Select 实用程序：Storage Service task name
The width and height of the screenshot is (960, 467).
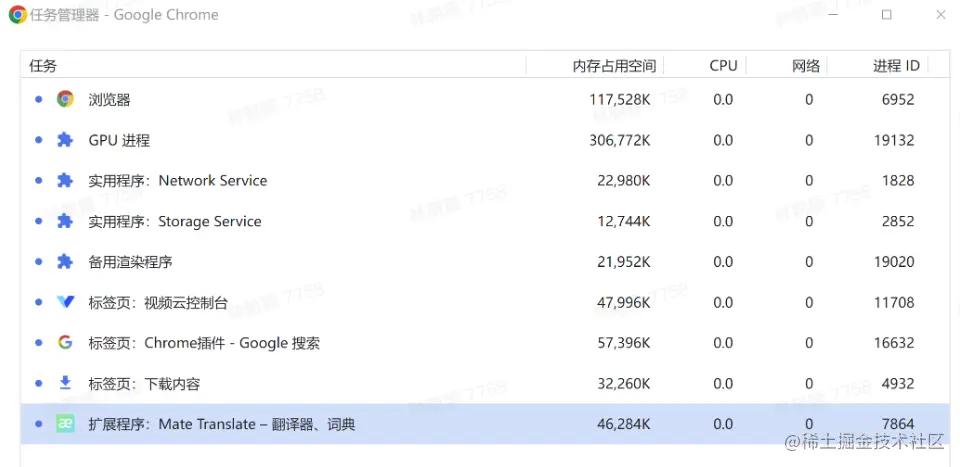point(175,222)
